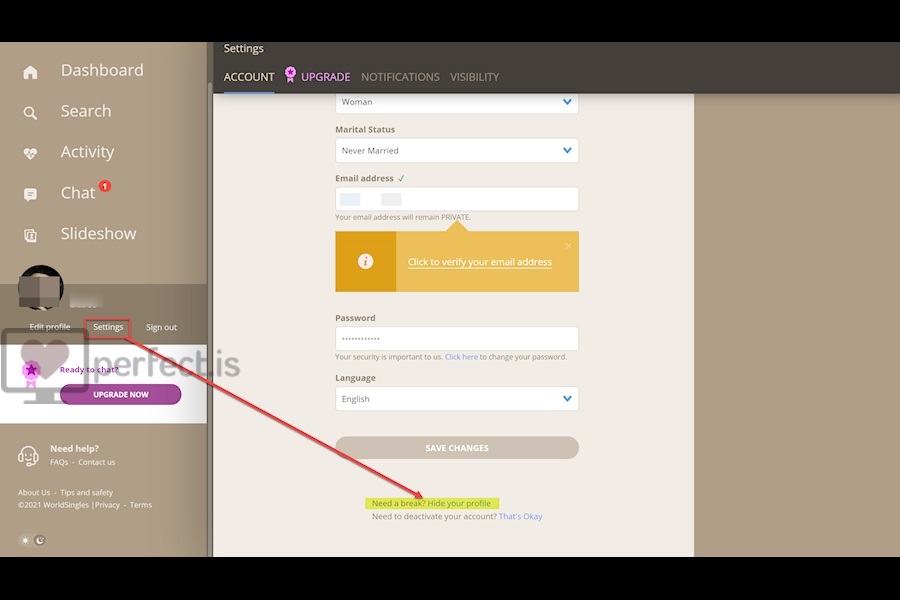The height and width of the screenshot is (600, 900).
Task: Expand the Marital Status dropdown
Action: (x=457, y=150)
